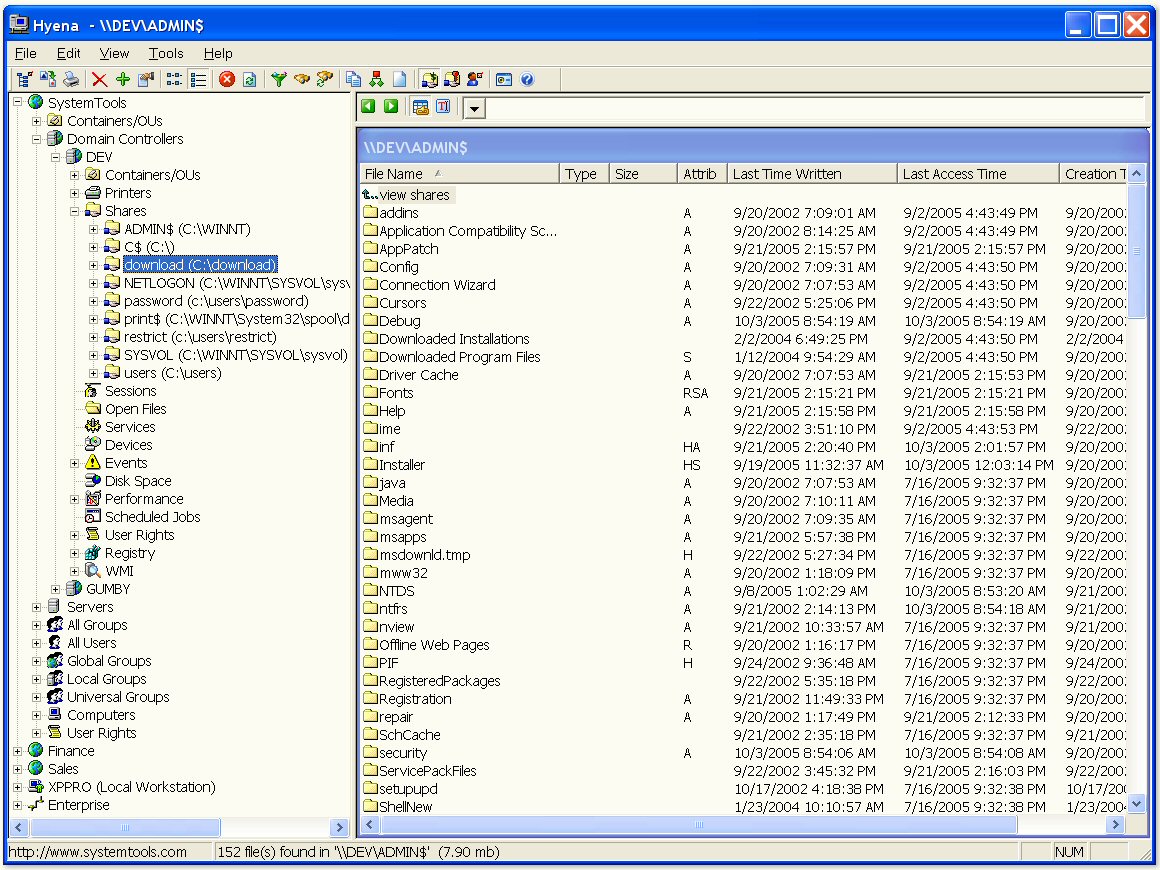
Task: Expand the Events node
Action: point(75,463)
